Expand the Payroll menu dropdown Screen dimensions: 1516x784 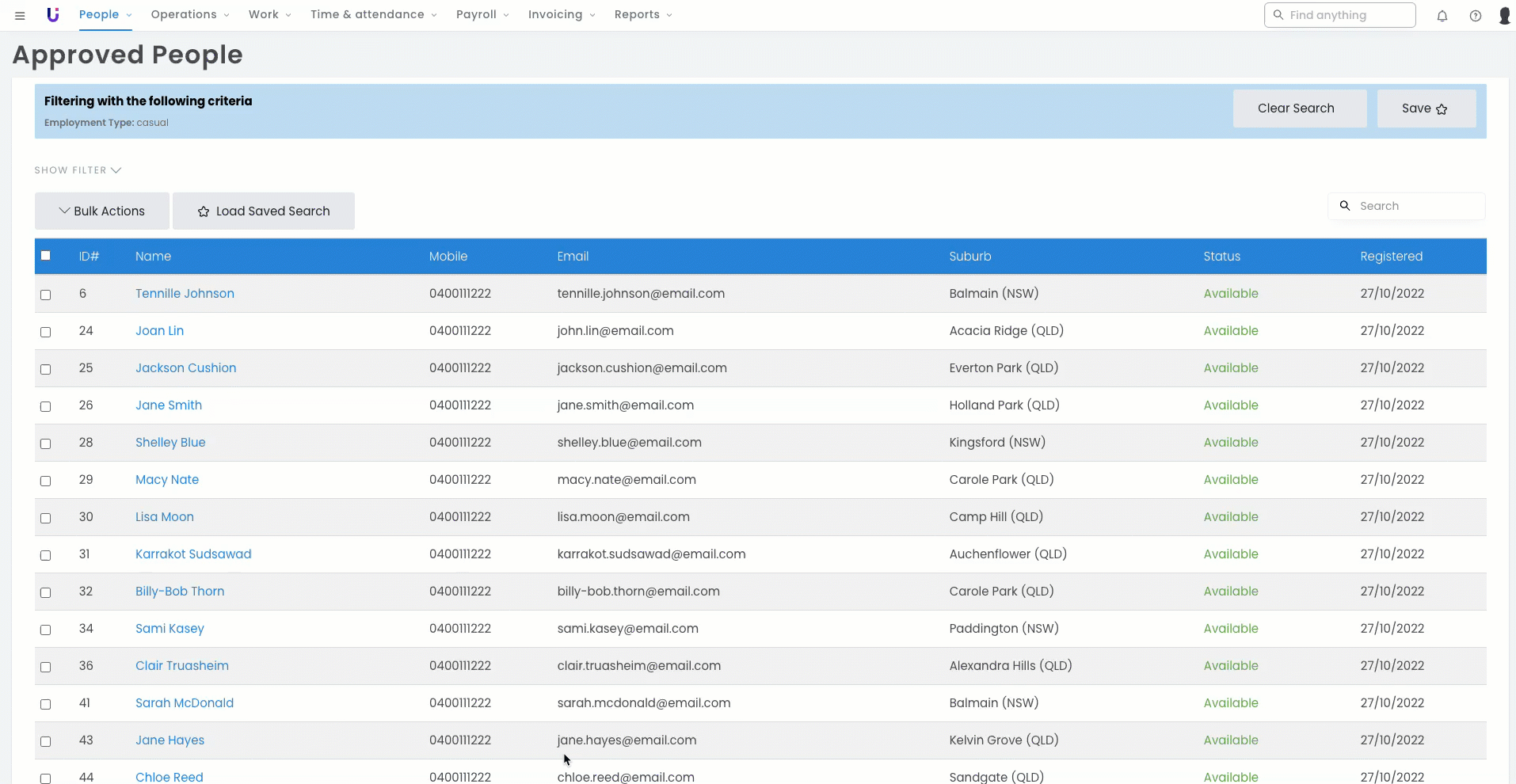(x=482, y=15)
